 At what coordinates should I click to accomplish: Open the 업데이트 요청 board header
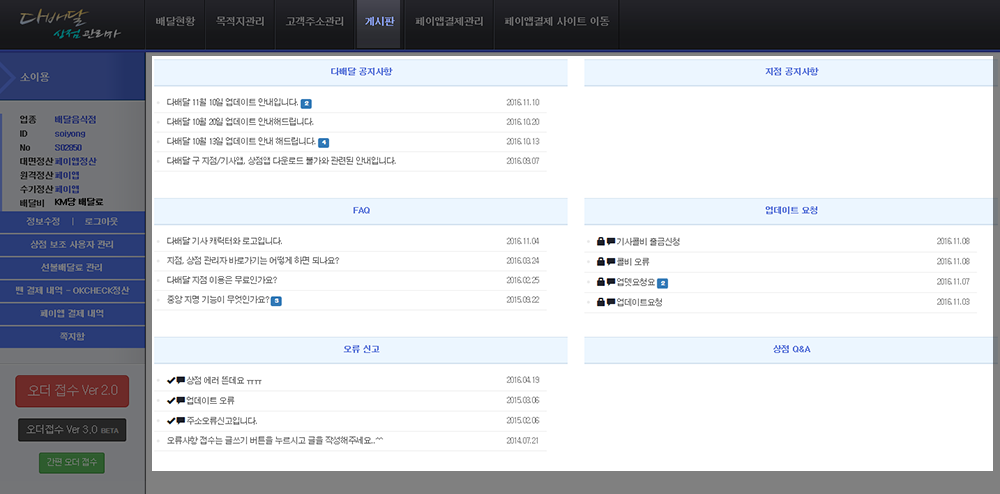point(791,210)
